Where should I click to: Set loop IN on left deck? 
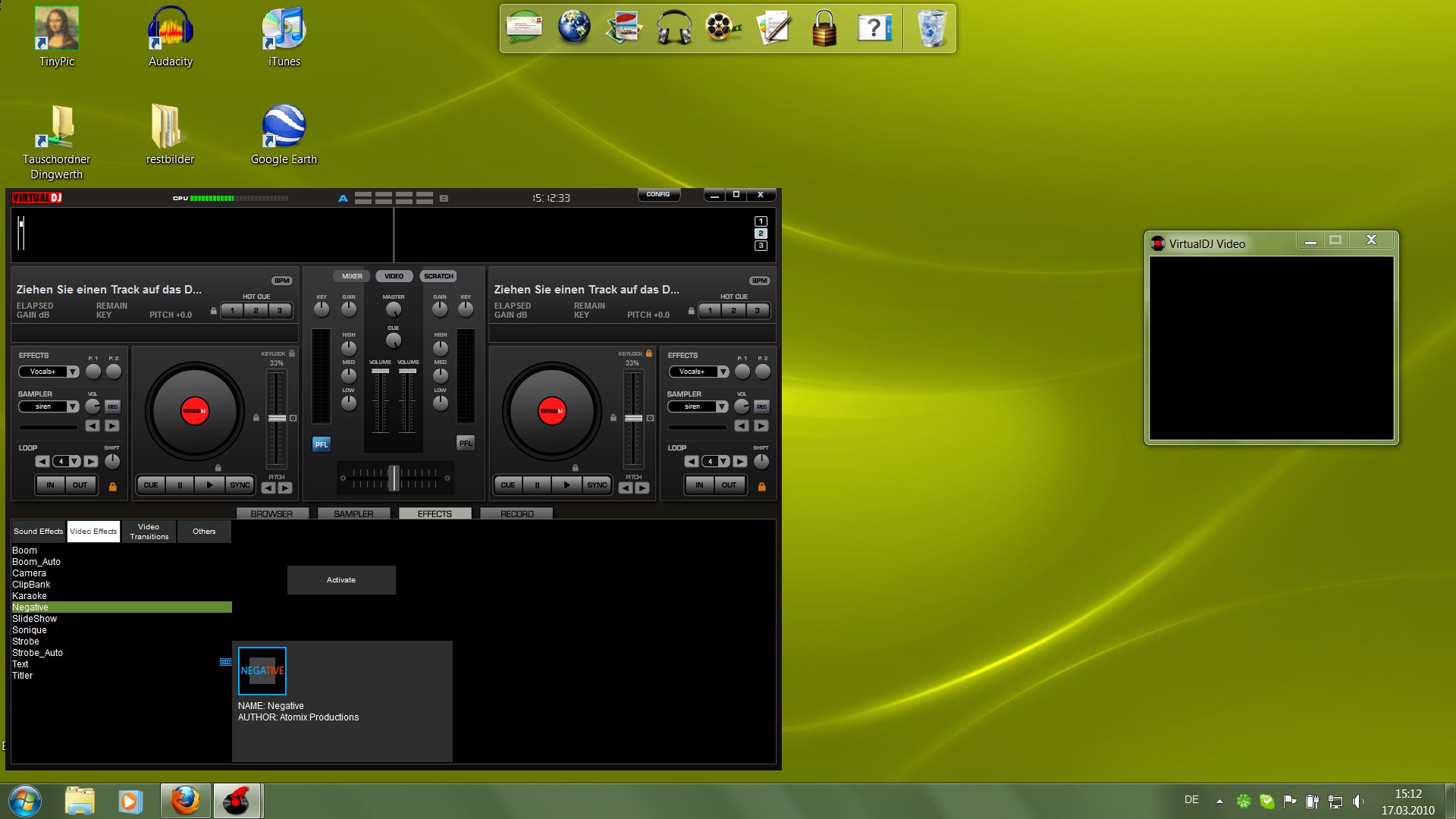(50, 485)
